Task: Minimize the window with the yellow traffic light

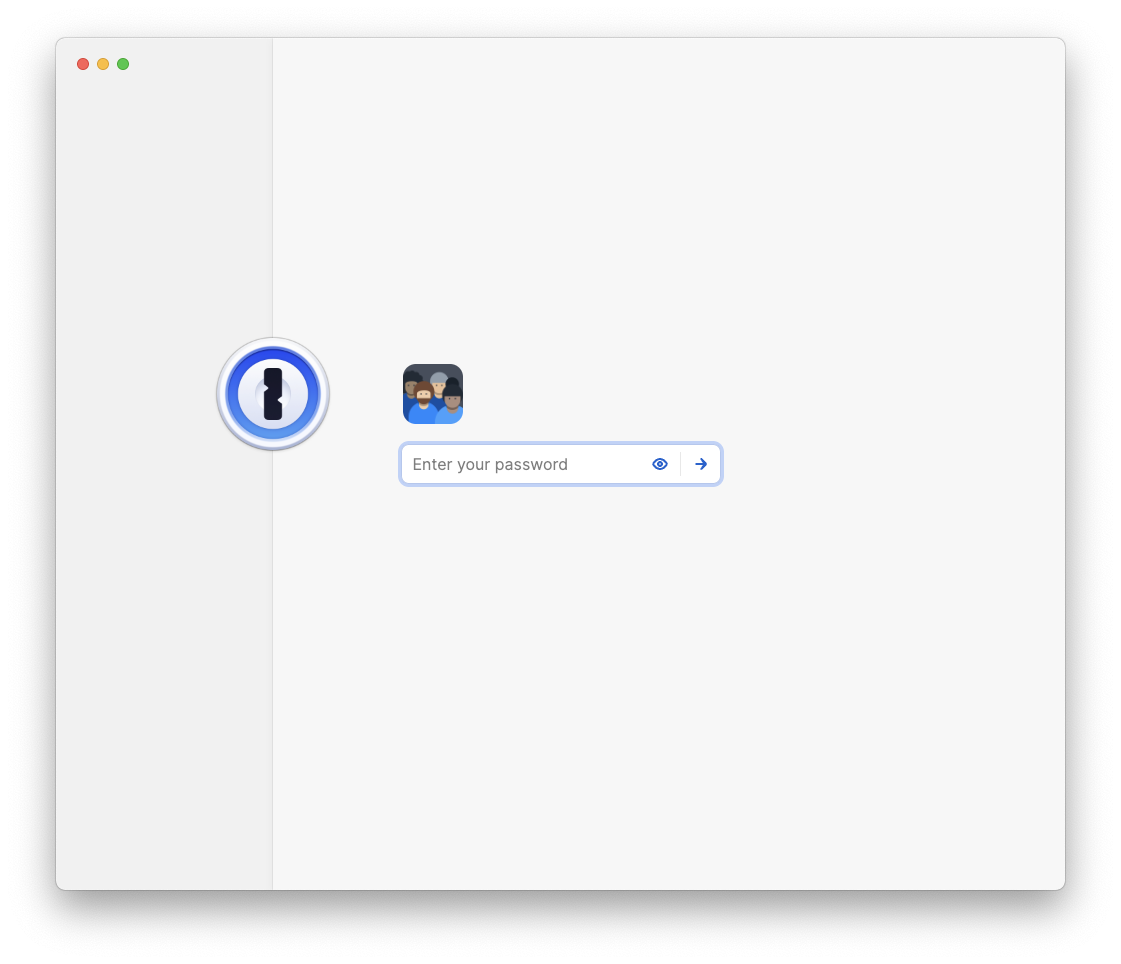Action: click(103, 63)
